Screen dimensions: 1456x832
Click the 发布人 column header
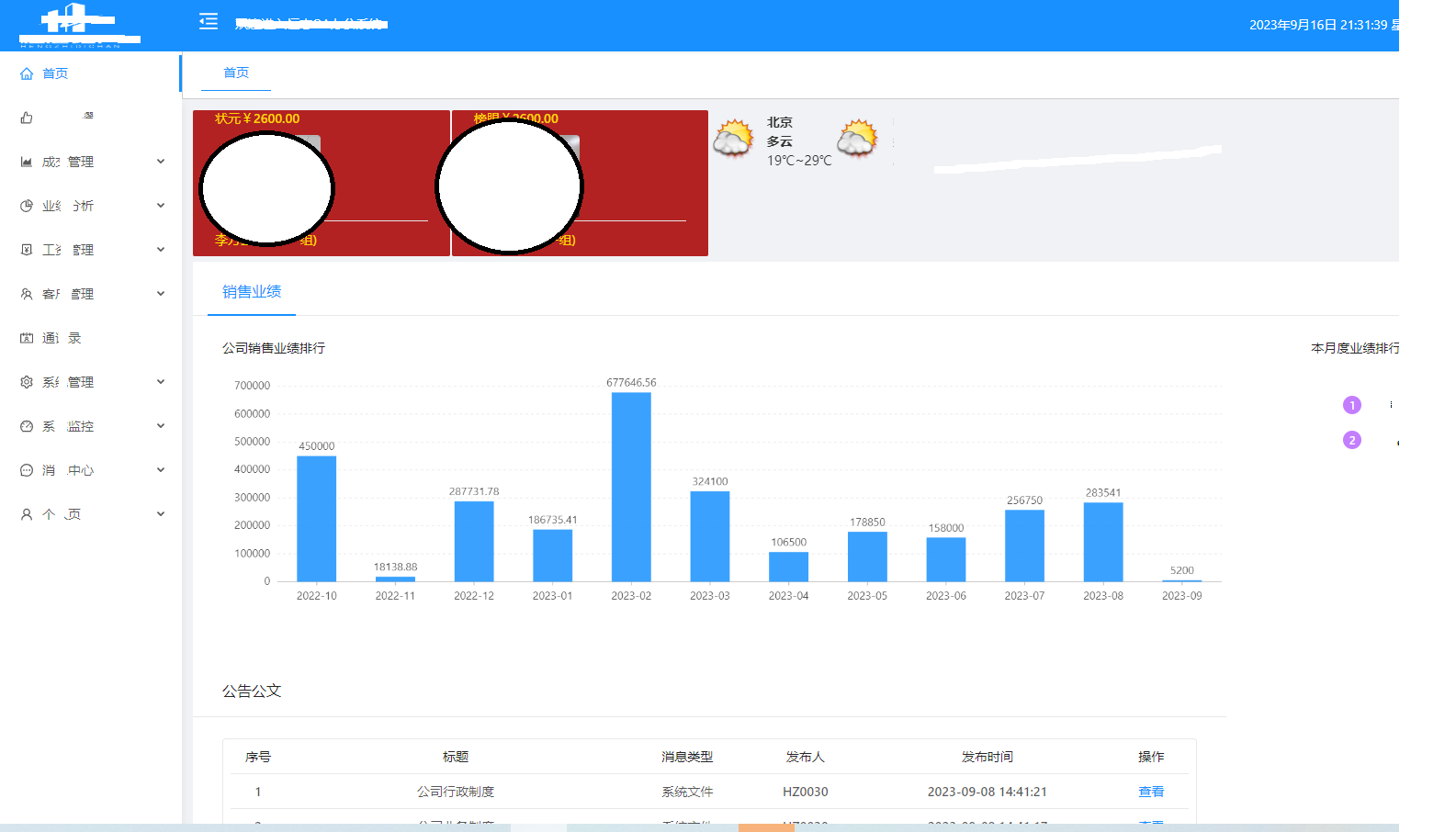click(806, 757)
